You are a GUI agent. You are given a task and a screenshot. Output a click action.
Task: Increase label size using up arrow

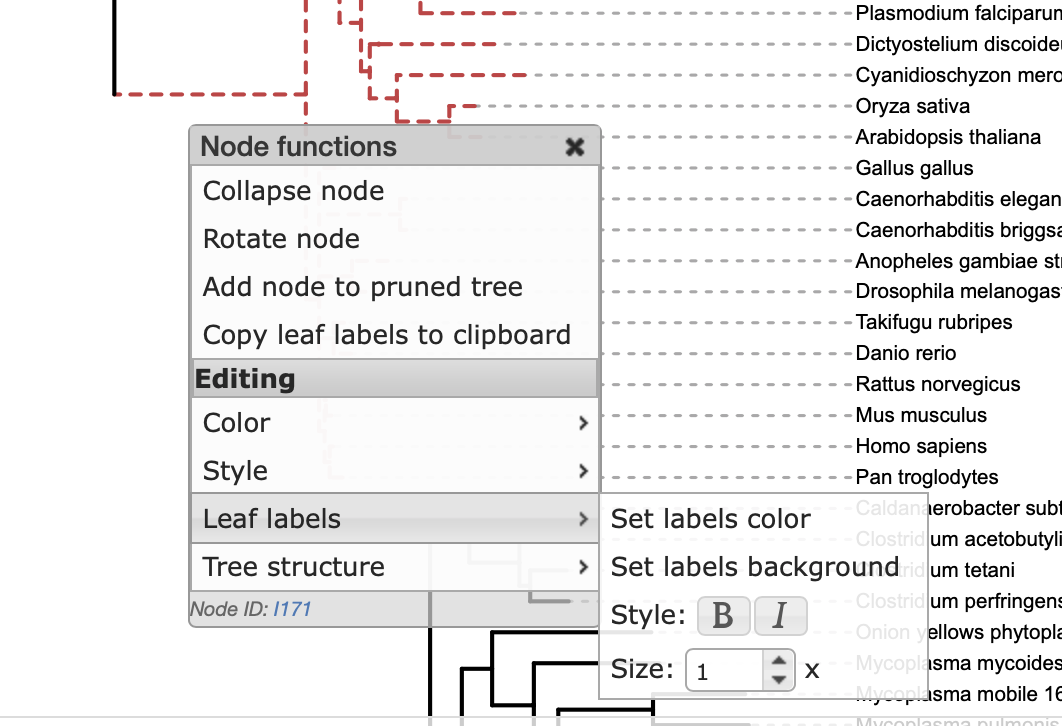click(778, 660)
